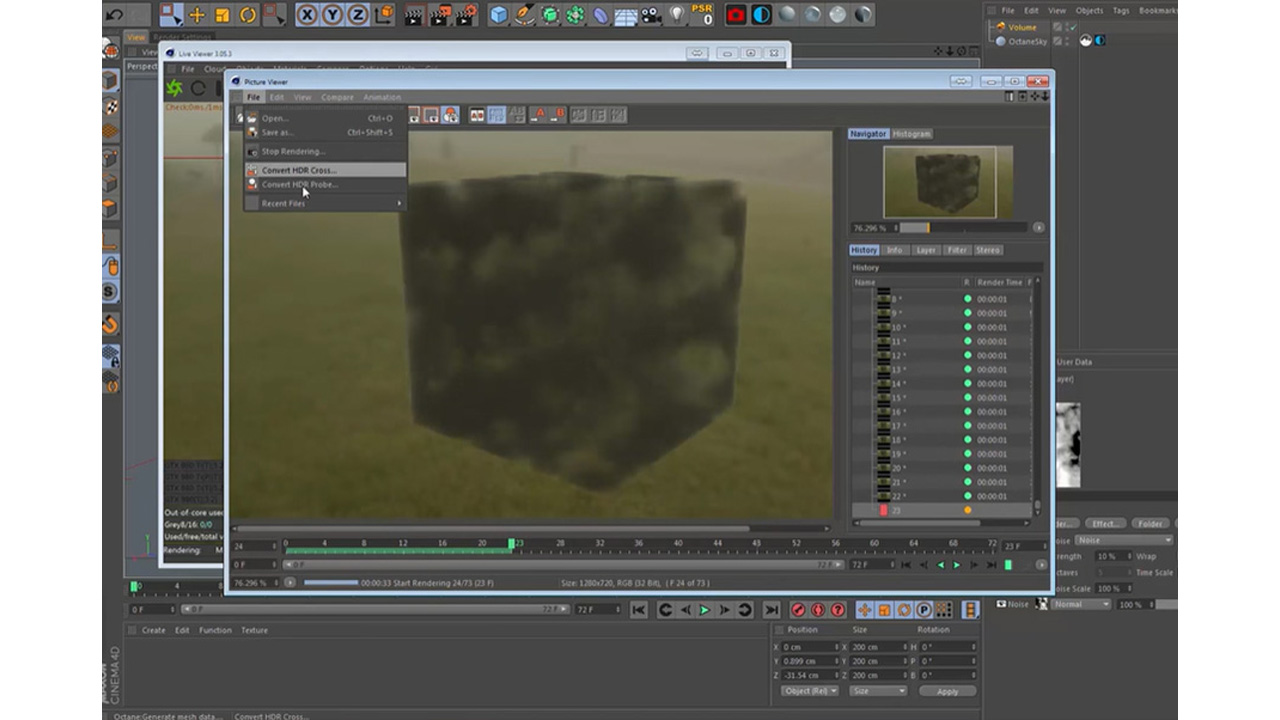The image size is (1280, 720).
Task: Click the Camera object icon
Action: coord(651,15)
